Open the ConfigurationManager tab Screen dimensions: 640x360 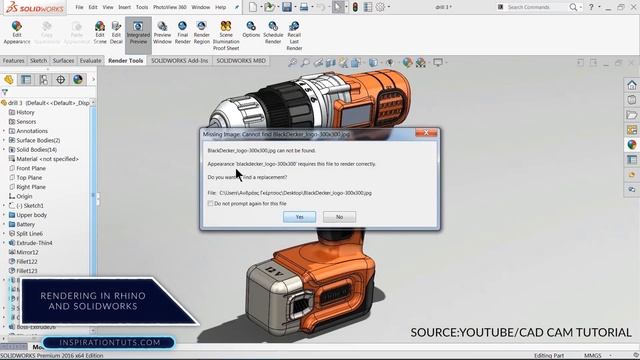point(43,80)
